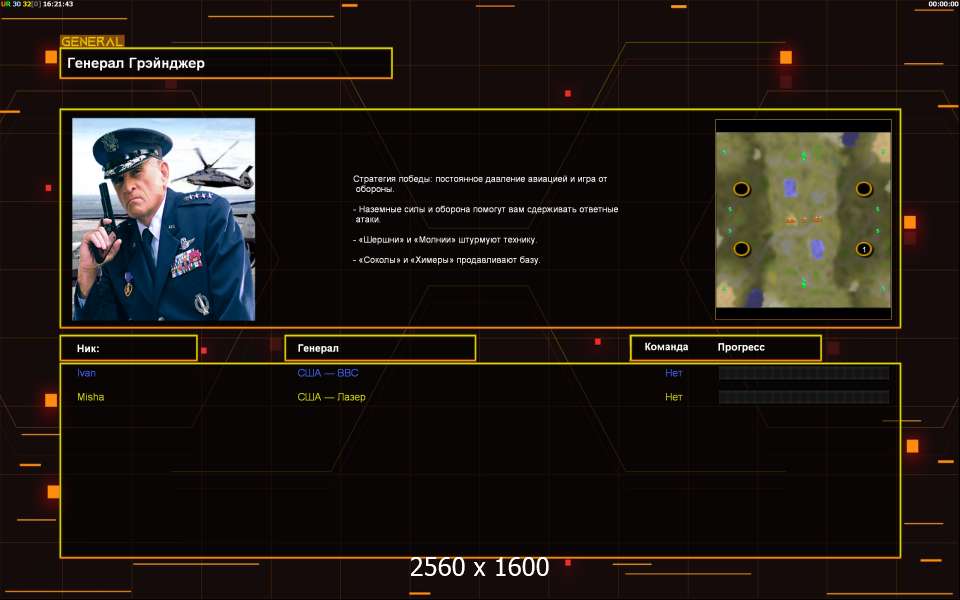Click Ivan's team value Нет
The height and width of the screenshot is (600, 960).
(674, 373)
